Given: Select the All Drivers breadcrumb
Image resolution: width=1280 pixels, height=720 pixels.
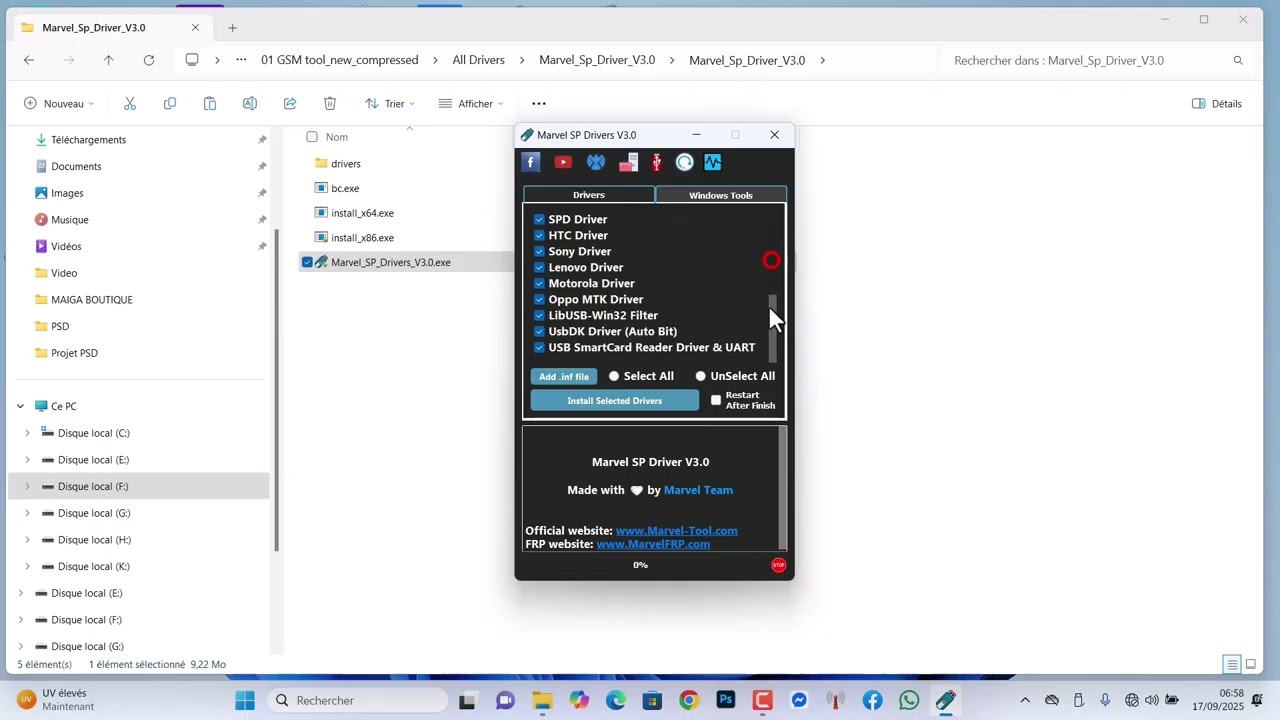Looking at the screenshot, I should tap(478, 60).
